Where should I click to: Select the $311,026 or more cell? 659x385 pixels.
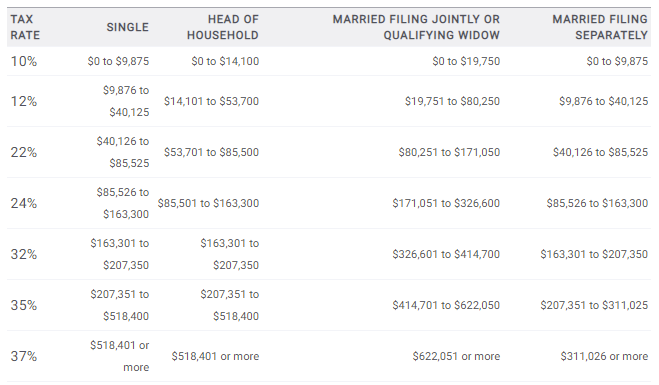(x=604, y=356)
